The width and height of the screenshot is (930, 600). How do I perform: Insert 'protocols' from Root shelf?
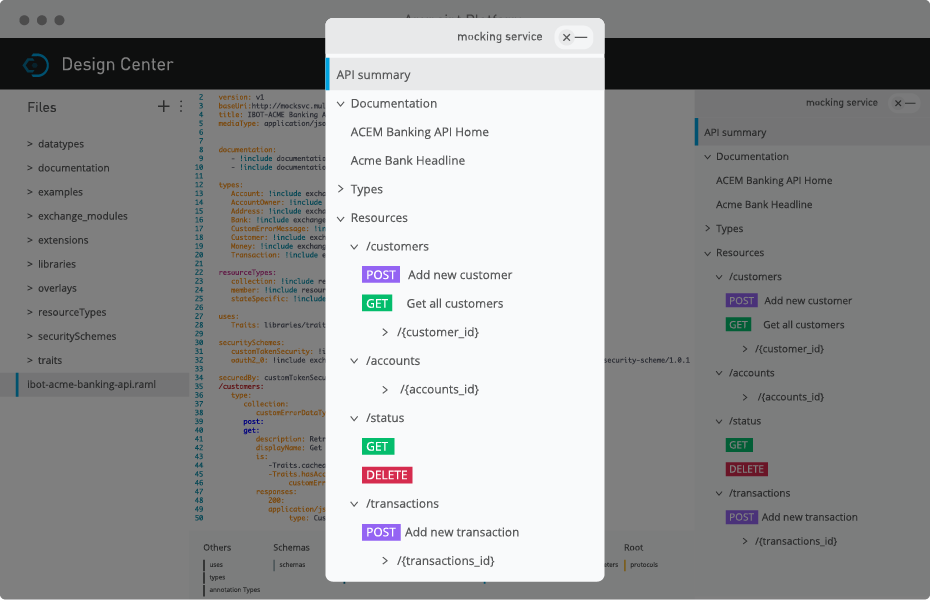pos(644,565)
